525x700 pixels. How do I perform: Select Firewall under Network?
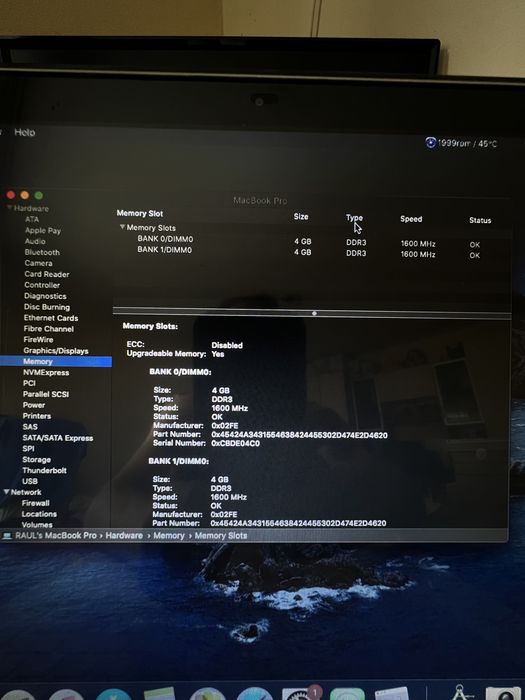click(36, 503)
